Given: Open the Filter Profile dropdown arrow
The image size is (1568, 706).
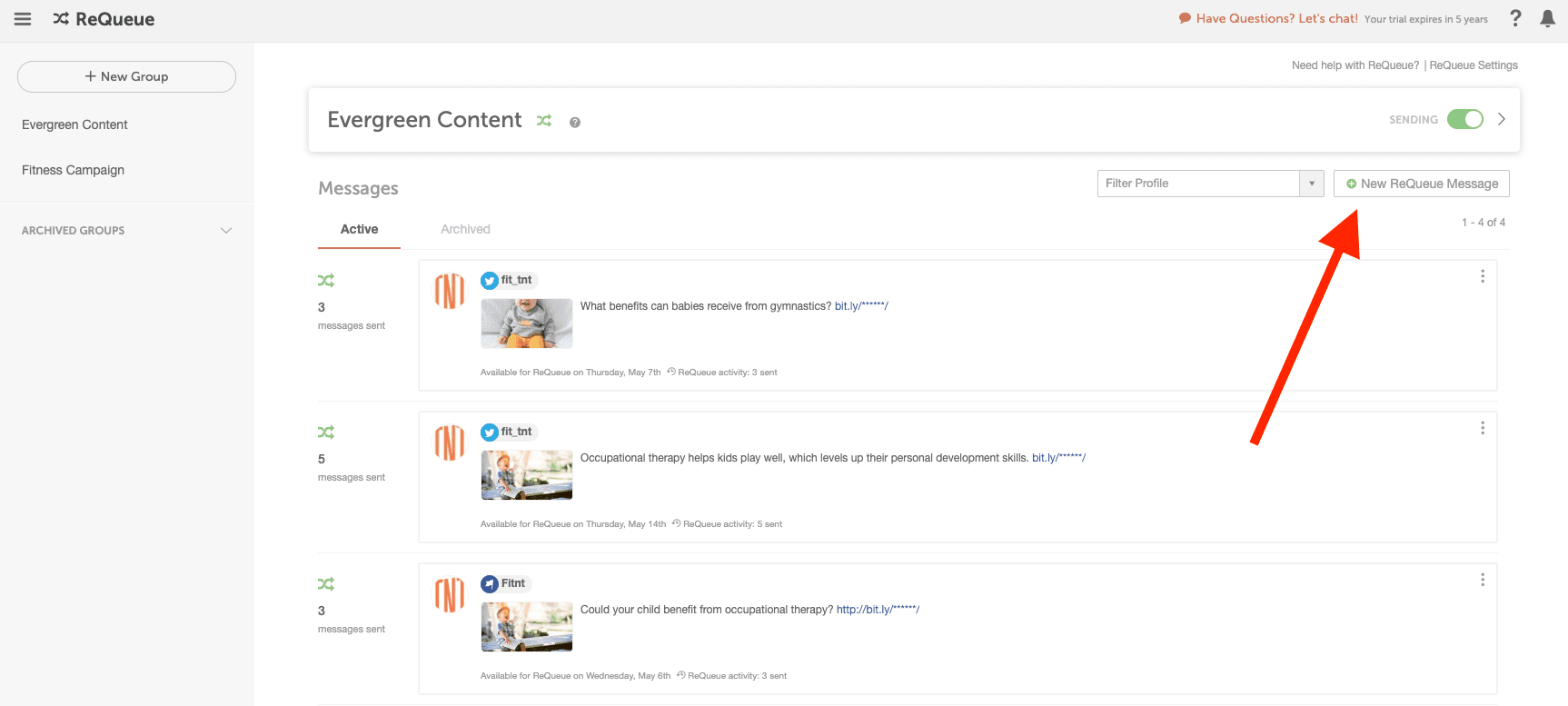Looking at the screenshot, I should click(1312, 184).
